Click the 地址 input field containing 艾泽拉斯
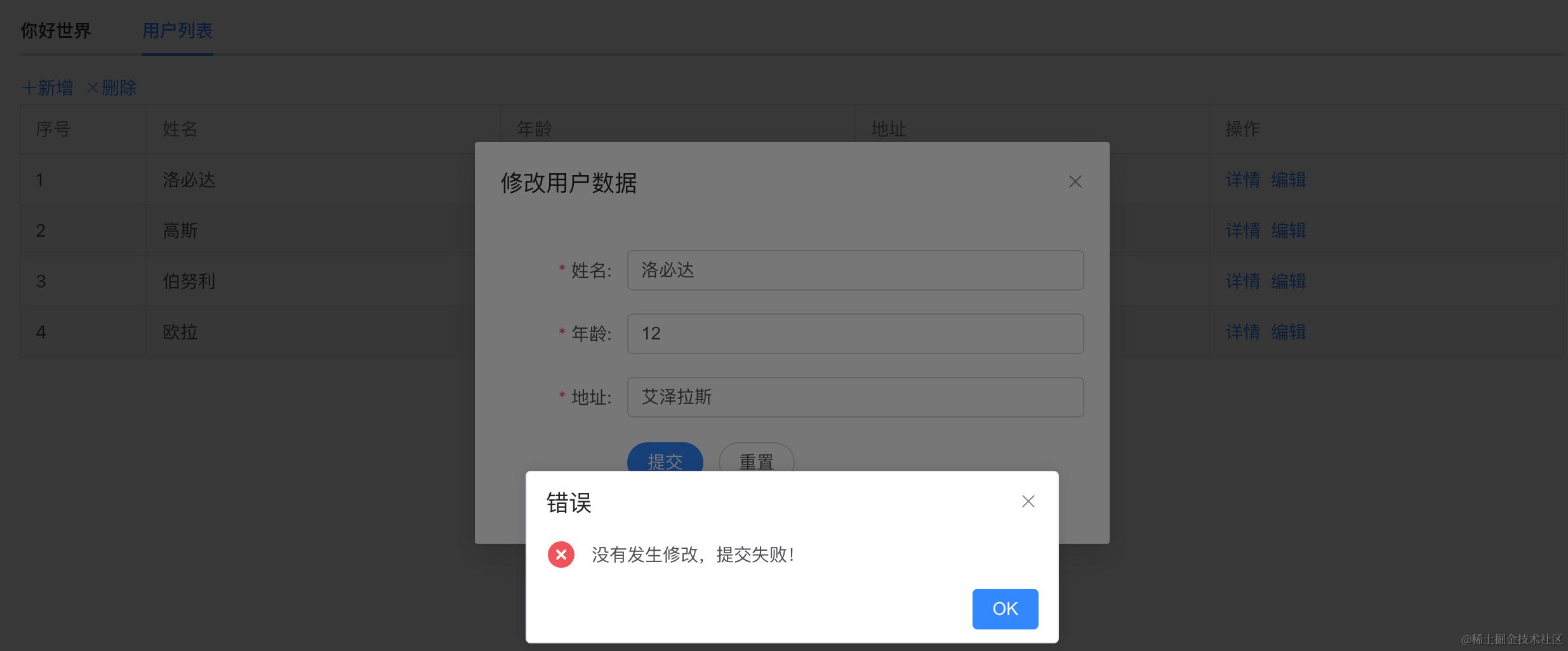The image size is (1568, 651). click(855, 397)
